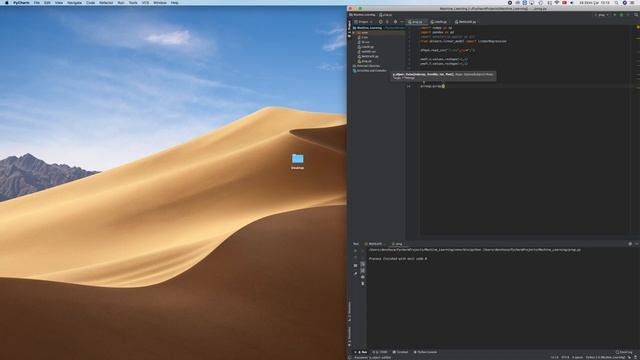The image size is (640, 360).
Task: Click the Search Everywhere icon at top right of PyCharm
Action: point(636,15)
